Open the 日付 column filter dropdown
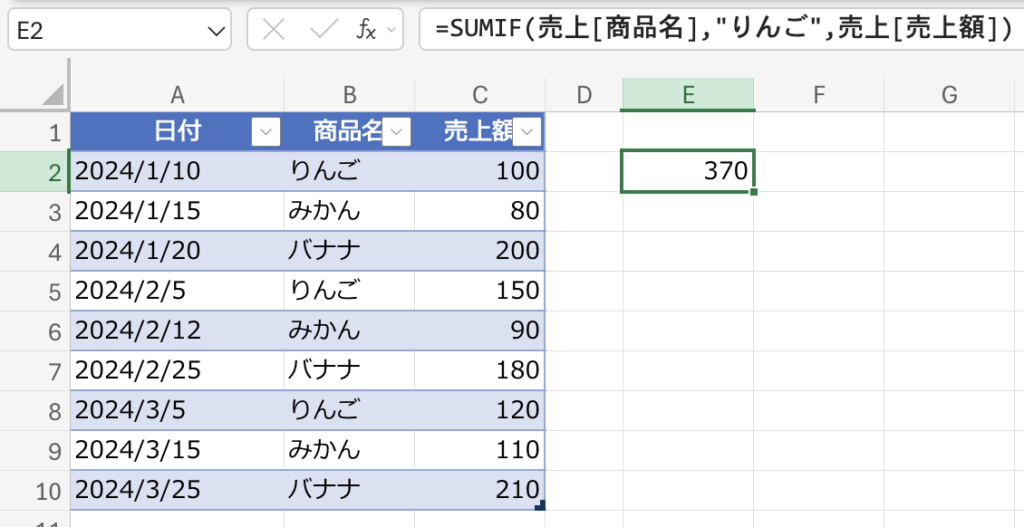 265,131
